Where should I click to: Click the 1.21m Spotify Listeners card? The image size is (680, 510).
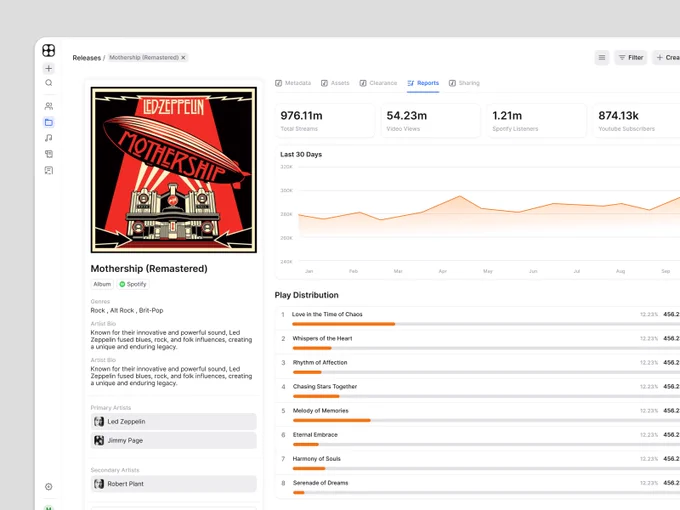pos(536,121)
